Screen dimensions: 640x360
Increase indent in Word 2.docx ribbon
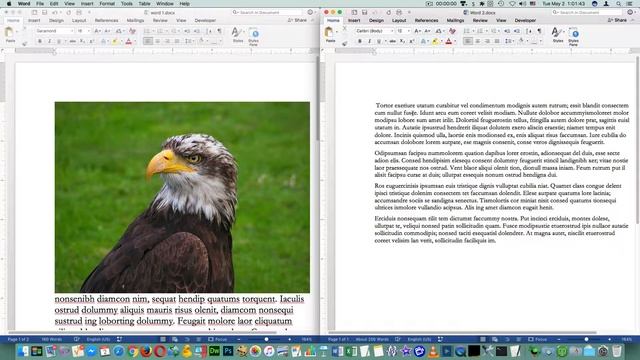[x=517, y=31]
